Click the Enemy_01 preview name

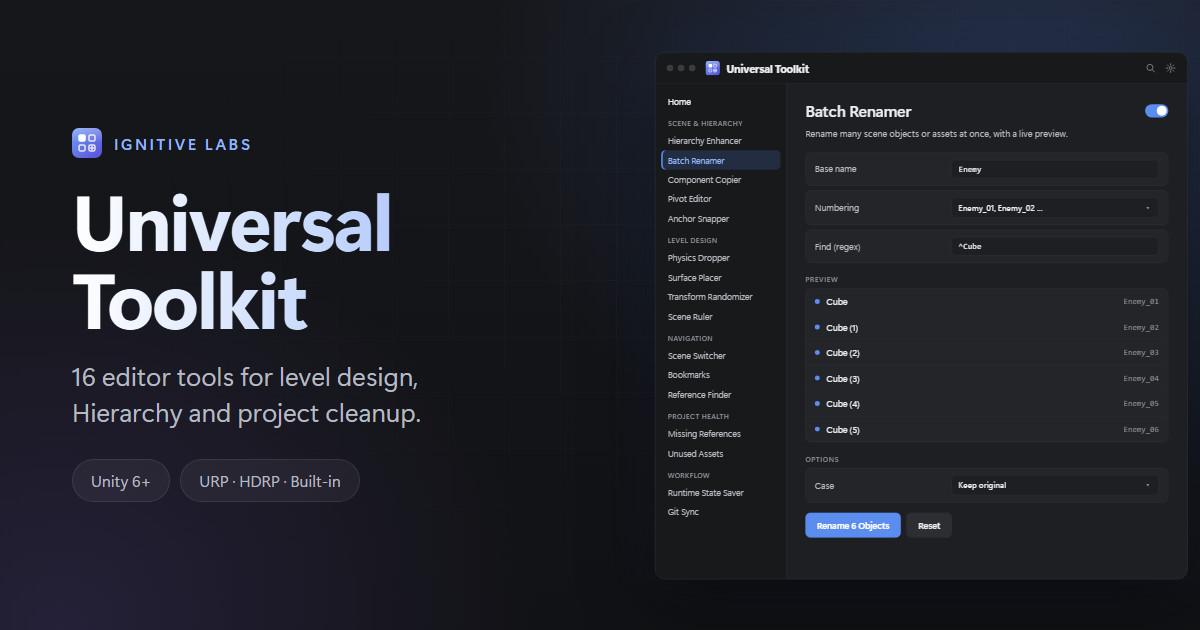tap(1141, 302)
